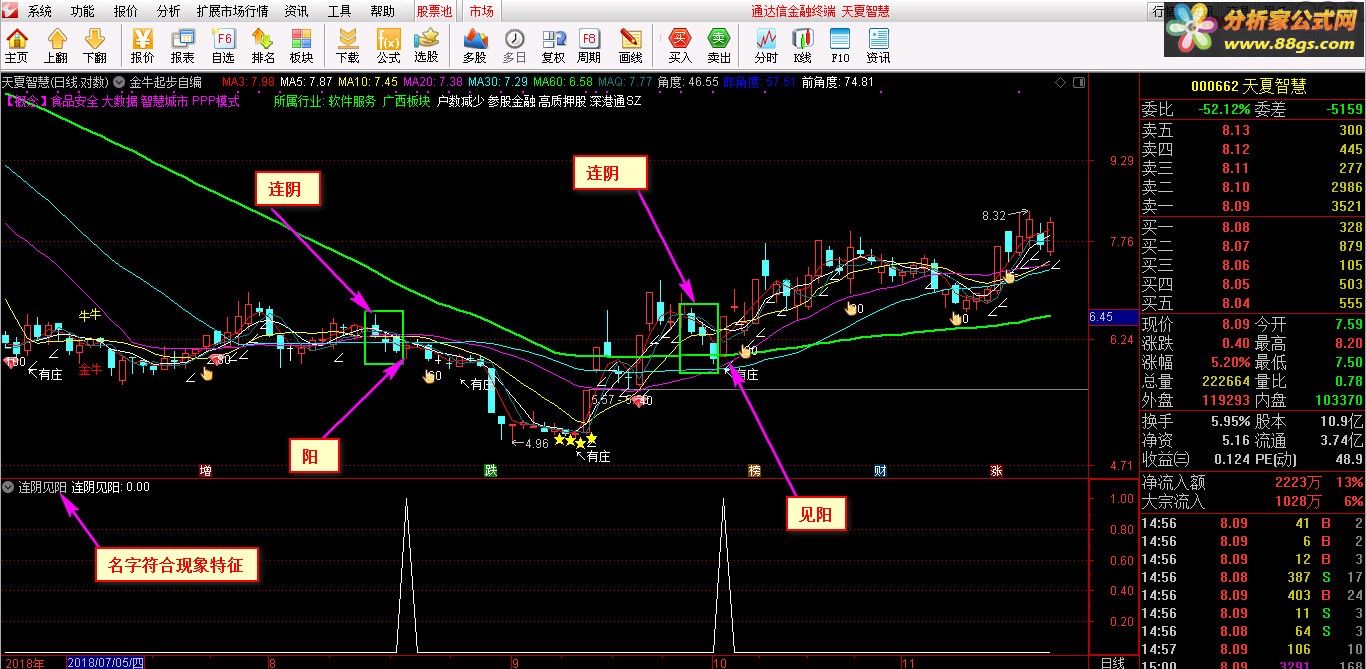Image resolution: width=1366 pixels, height=669 pixels.
Task: Open the 工具 menu
Action: [x=340, y=12]
